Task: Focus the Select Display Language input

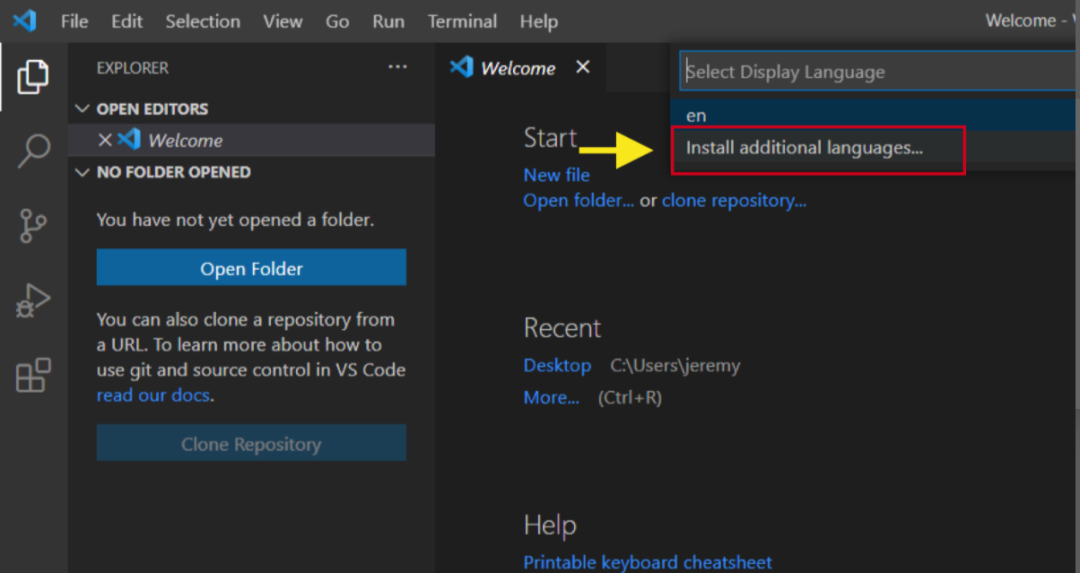Action: (x=878, y=72)
